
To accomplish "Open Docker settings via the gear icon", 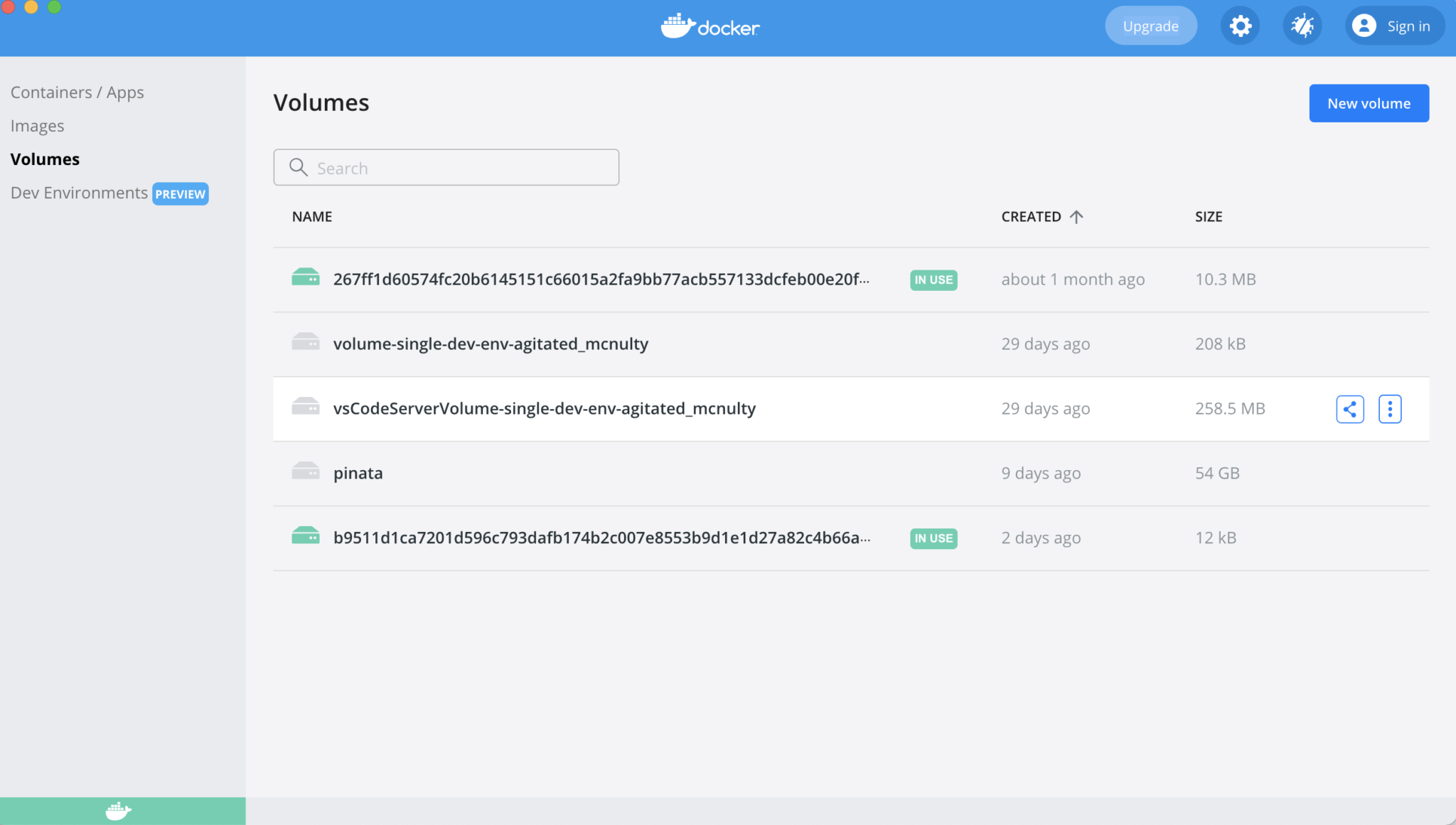I will [1239, 25].
